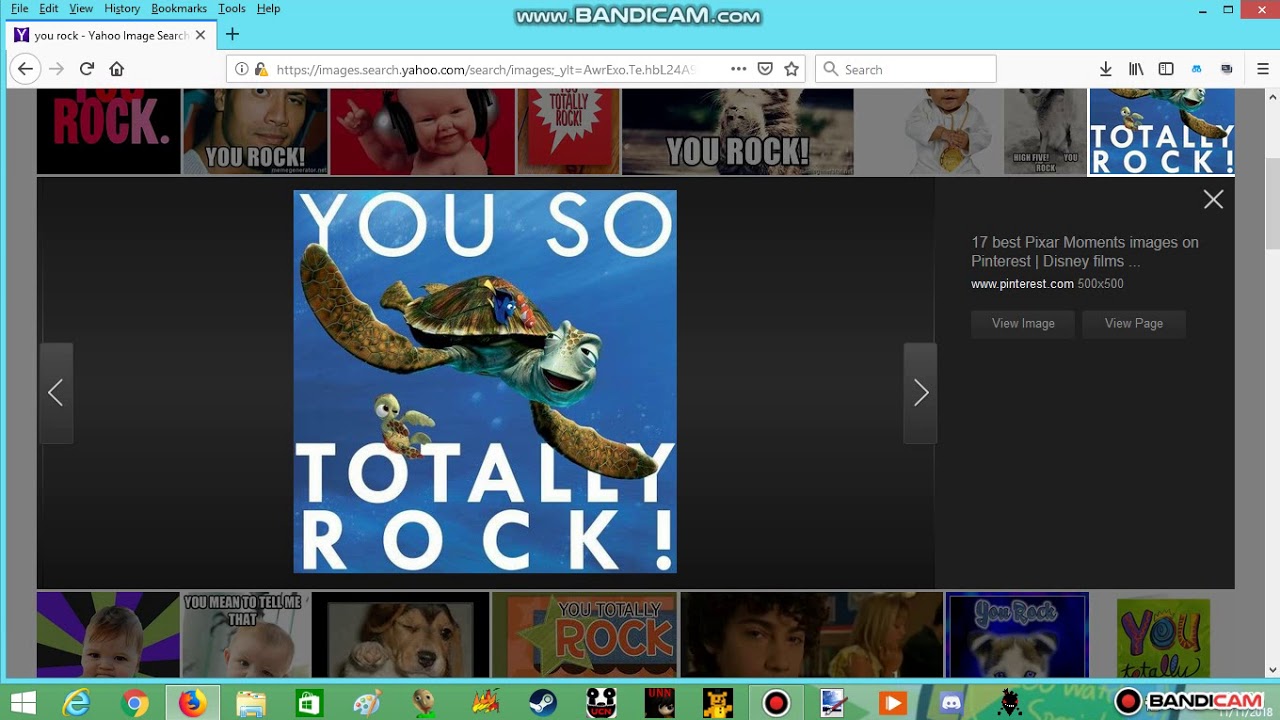Open Discord from taskbar
The image size is (1280, 720).
point(951,703)
